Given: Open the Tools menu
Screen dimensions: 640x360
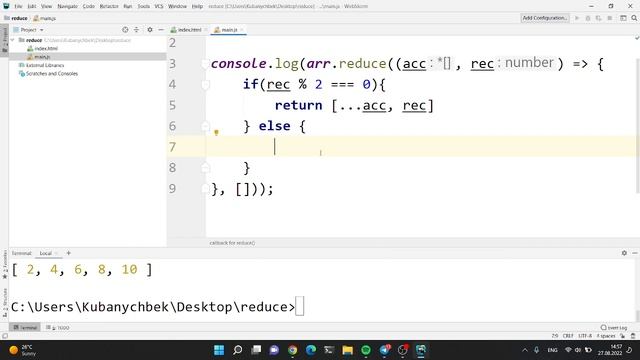Looking at the screenshot, I should 143,6.
